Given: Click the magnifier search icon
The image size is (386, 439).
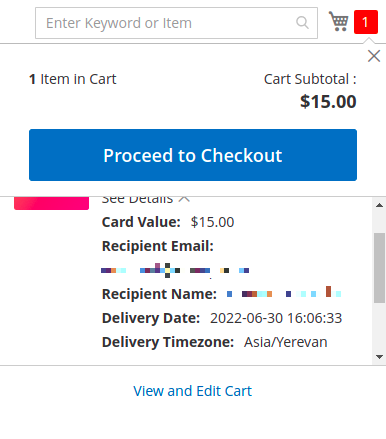Looking at the screenshot, I should pos(302,23).
